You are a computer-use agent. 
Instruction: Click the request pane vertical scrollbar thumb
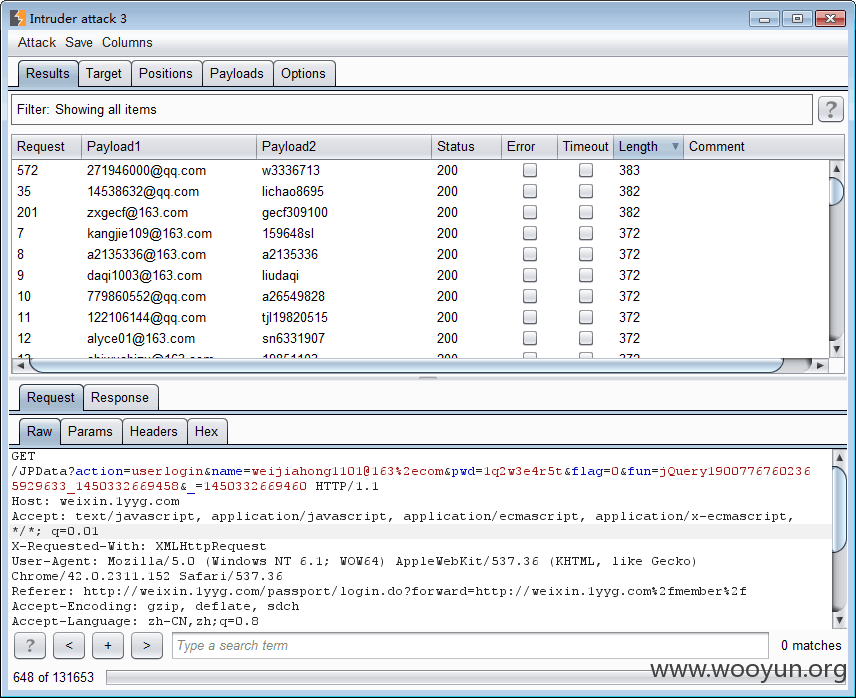(839, 508)
